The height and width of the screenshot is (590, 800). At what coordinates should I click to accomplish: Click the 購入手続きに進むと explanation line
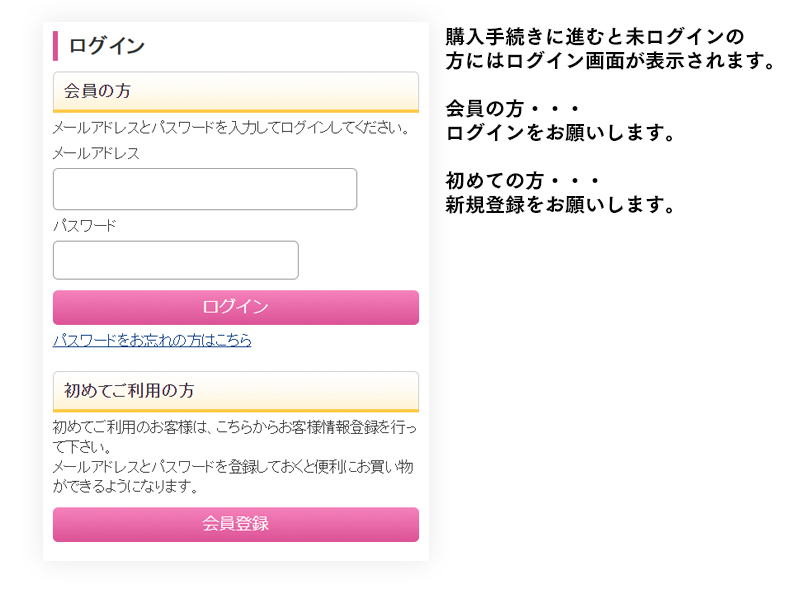click(x=594, y=37)
